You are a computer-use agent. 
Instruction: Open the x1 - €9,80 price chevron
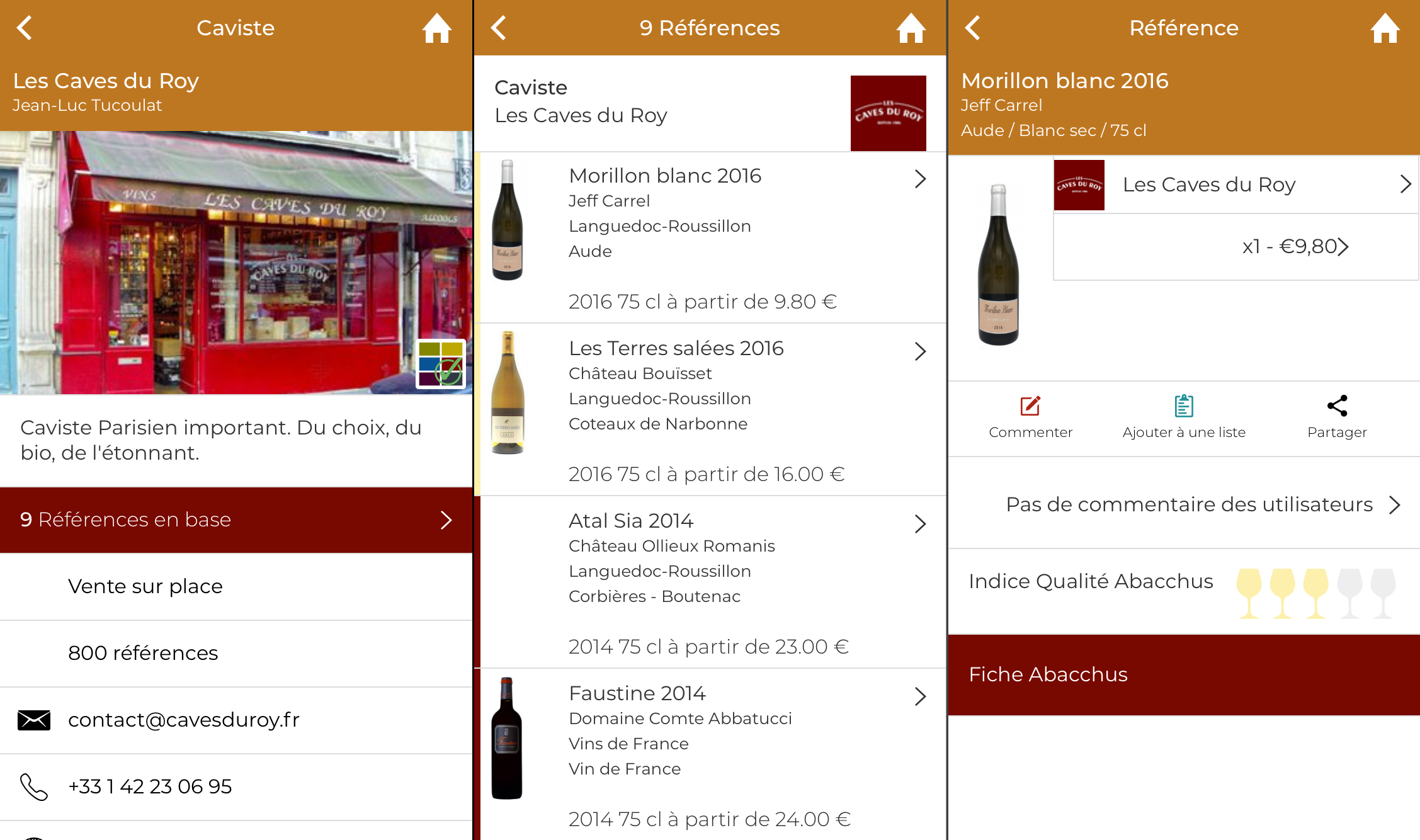1343,246
